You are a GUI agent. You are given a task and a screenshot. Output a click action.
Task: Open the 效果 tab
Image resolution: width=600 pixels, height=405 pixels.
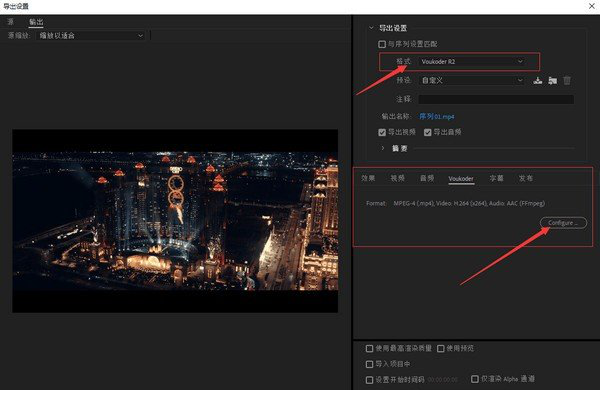(x=368, y=178)
